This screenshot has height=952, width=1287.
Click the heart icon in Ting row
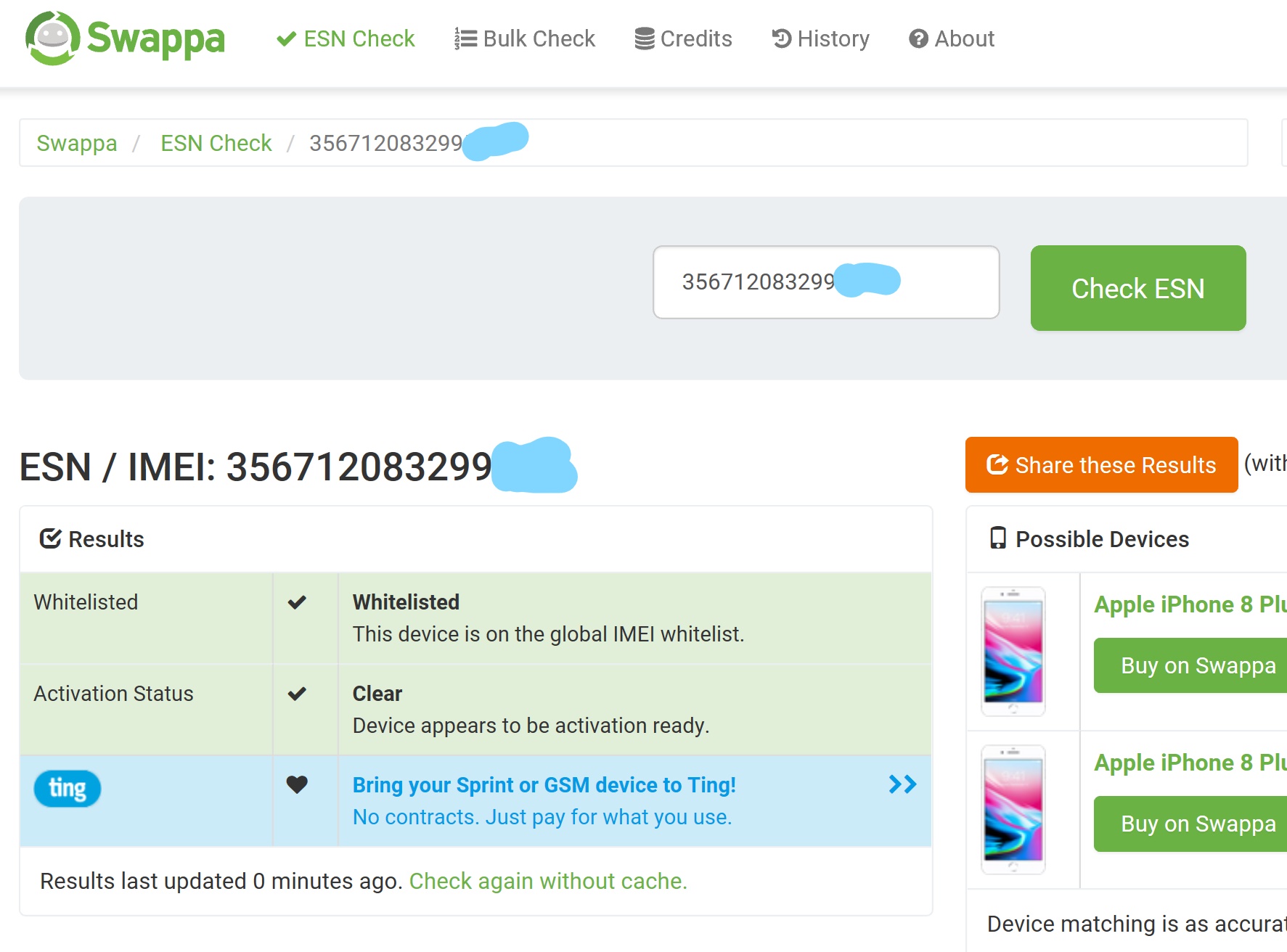coord(297,784)
